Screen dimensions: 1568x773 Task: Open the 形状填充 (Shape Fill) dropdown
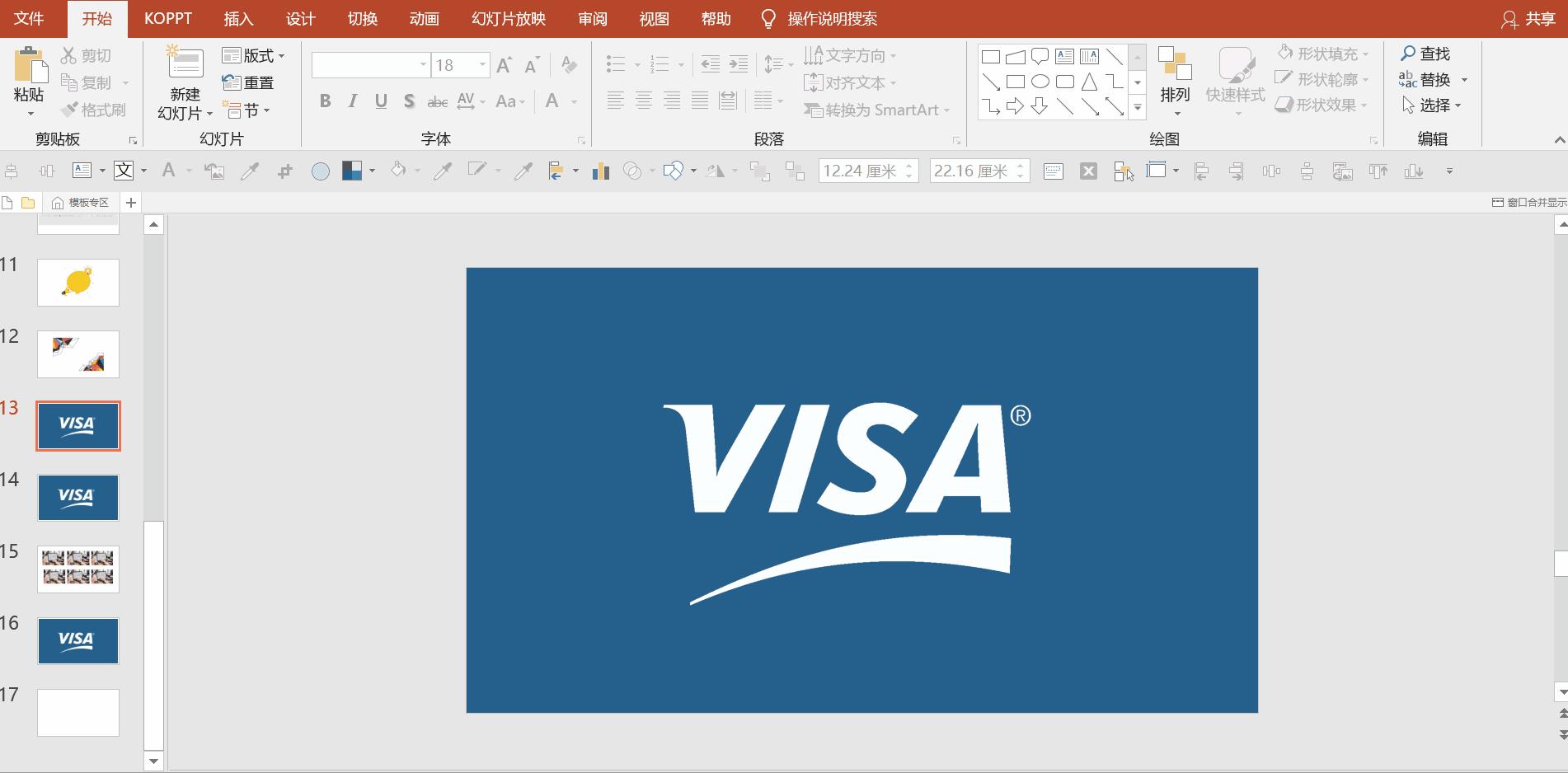click(1322, 54)
